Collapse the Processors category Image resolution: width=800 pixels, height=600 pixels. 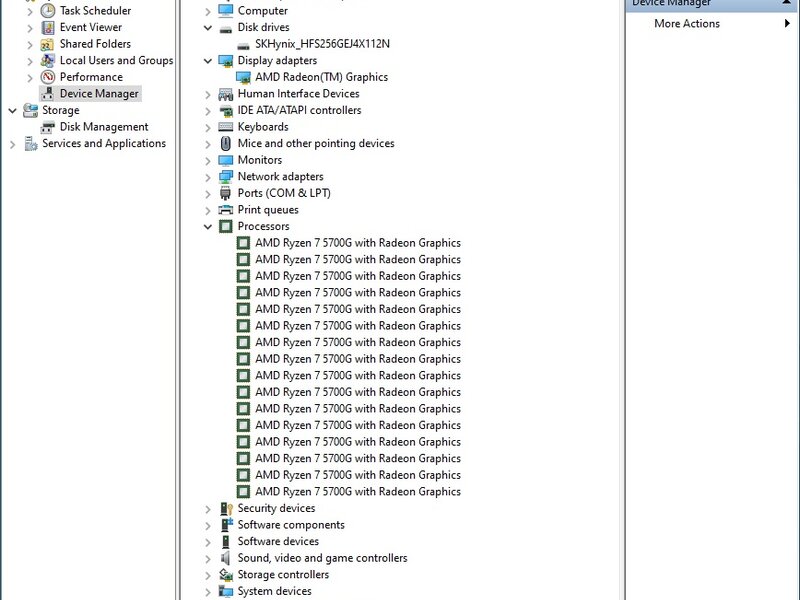coord(208,227)
